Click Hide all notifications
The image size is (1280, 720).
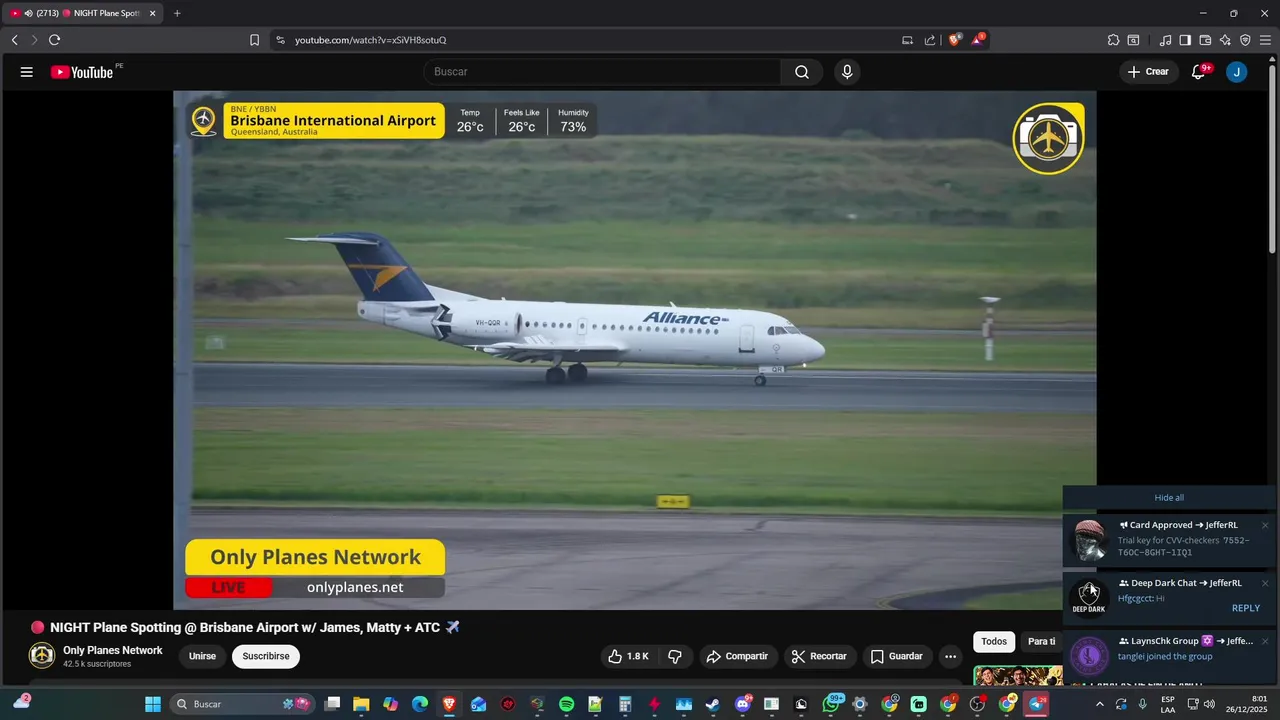(1169, 498)
